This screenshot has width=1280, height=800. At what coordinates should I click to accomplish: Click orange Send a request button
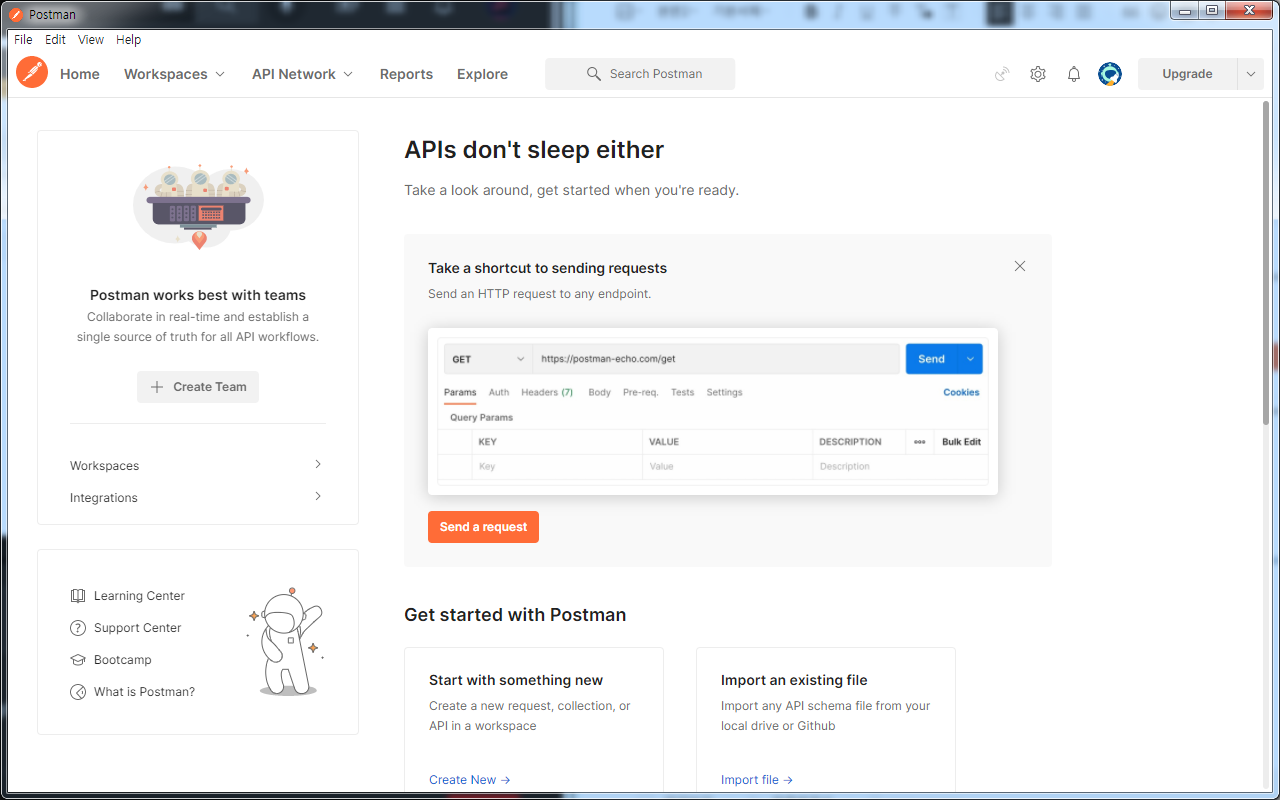[483, 527]
